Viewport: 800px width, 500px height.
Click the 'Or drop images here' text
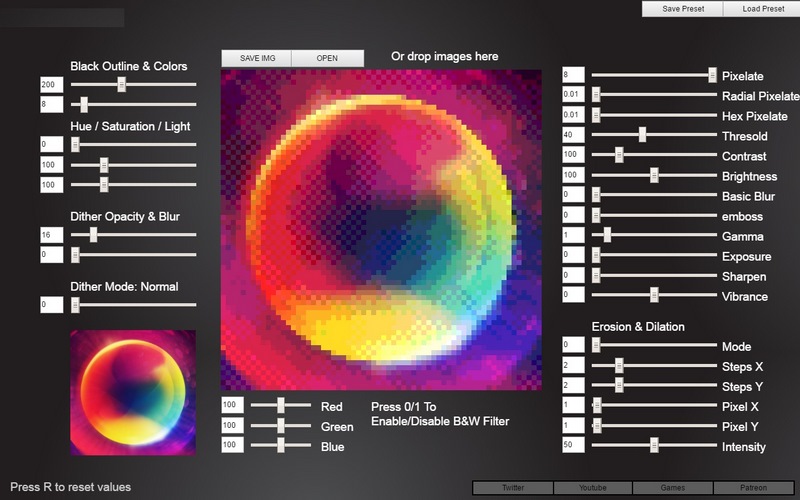point(444,56)
